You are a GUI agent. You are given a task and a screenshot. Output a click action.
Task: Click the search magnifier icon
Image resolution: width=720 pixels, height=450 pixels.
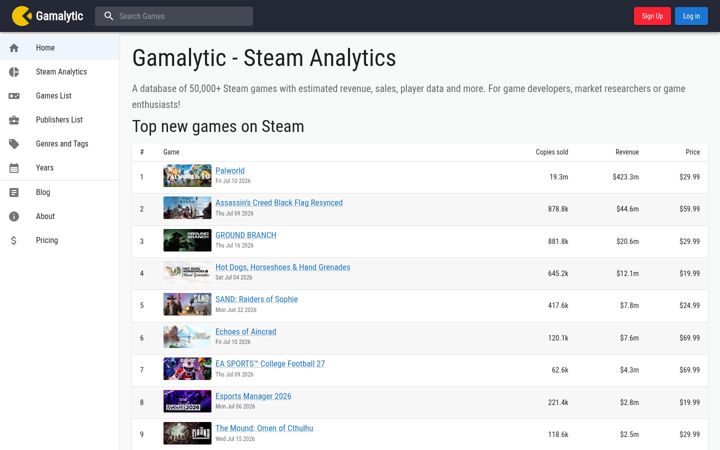108,16
